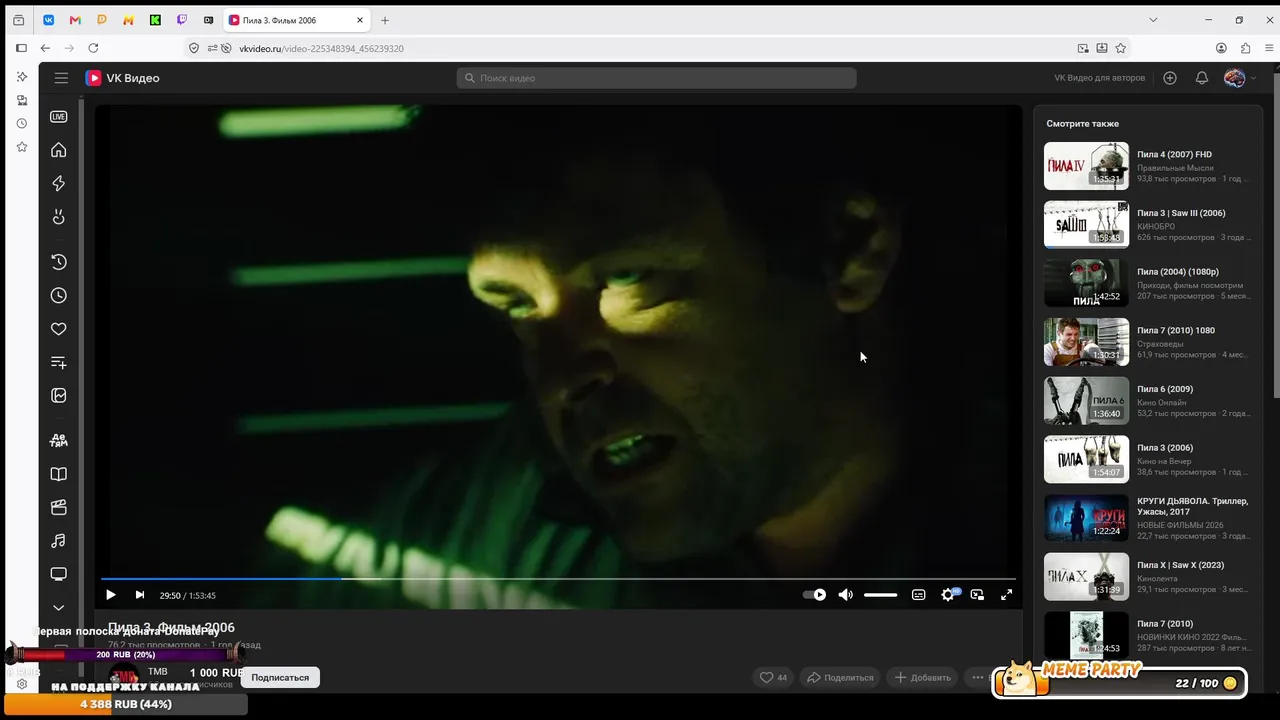
Task: Adjust the player volume slider
Action: [x=880, y=595]
